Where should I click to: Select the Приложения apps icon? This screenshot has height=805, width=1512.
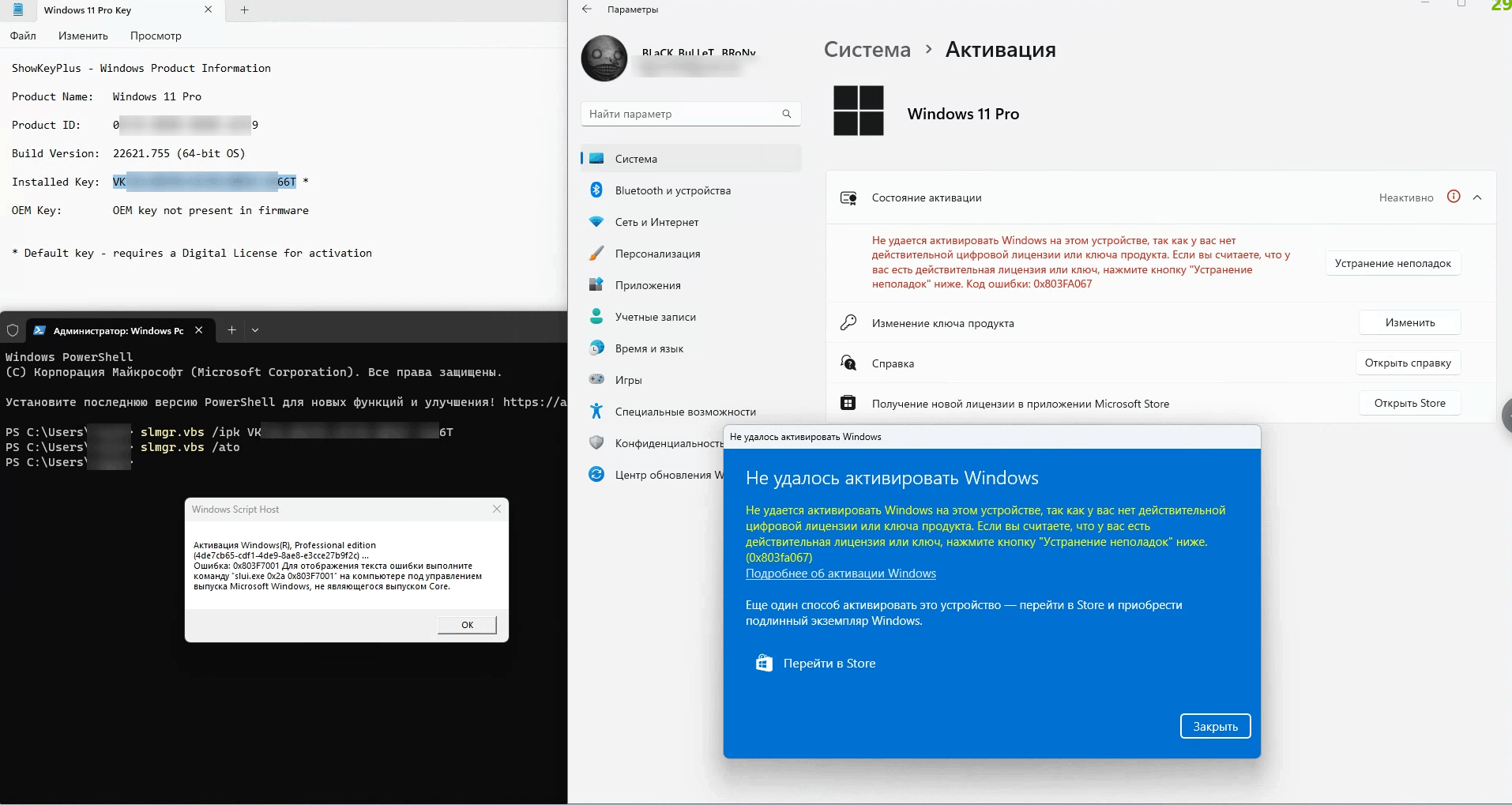click(596, 285)
